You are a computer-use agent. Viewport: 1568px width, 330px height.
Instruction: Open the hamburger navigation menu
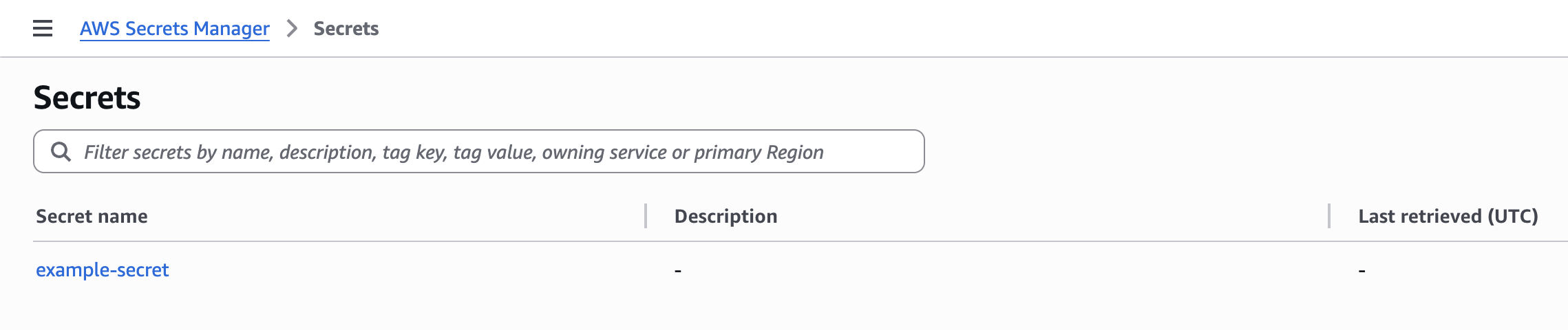[43, 28]
